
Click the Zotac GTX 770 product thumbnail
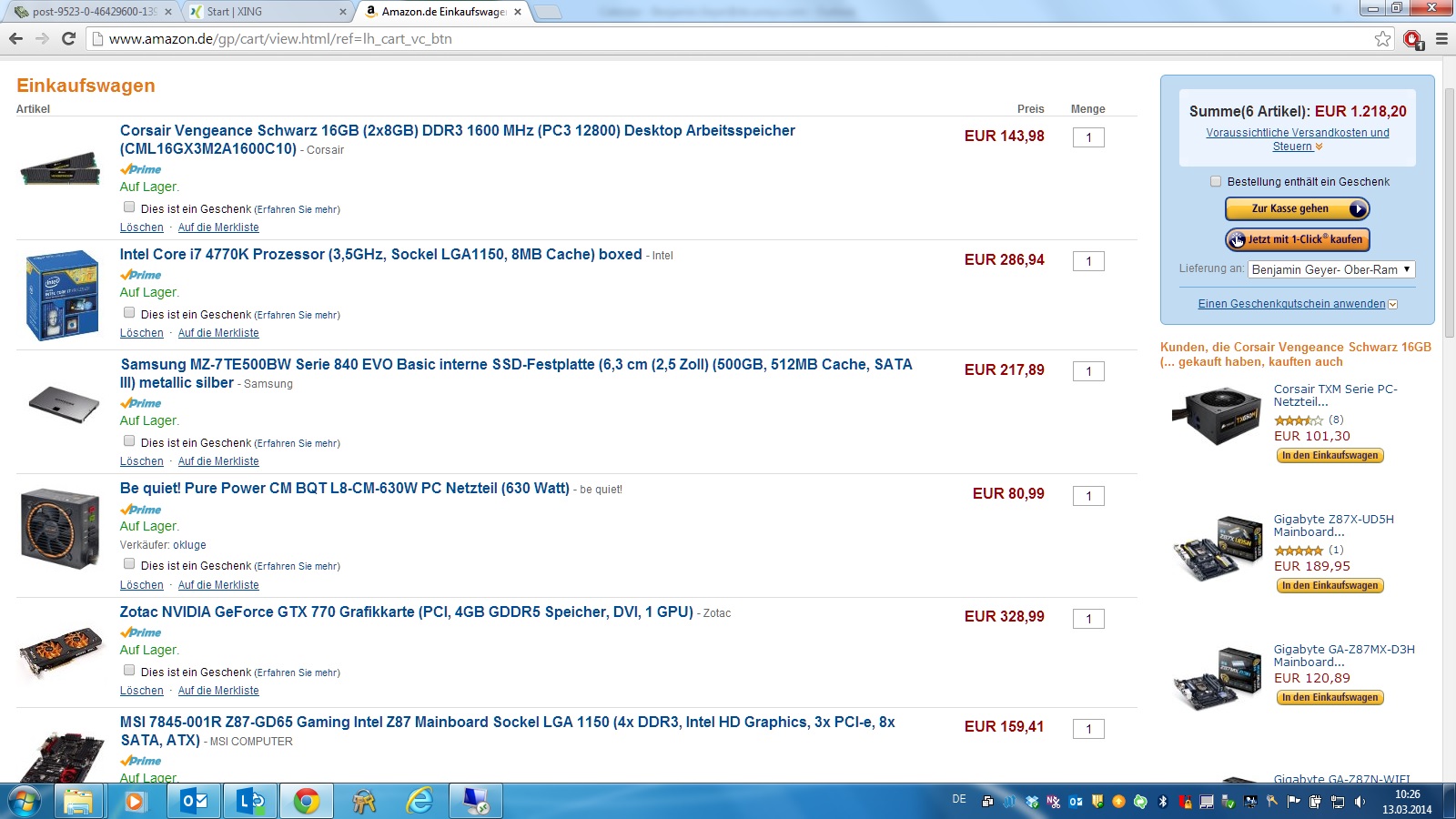pos(62,651)
